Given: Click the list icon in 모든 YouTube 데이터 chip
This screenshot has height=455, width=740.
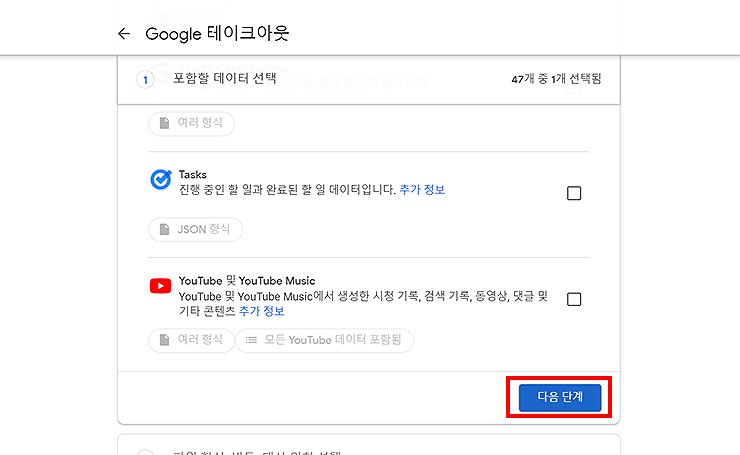Looking at the screenshot, I should click(x=251, y=340).
